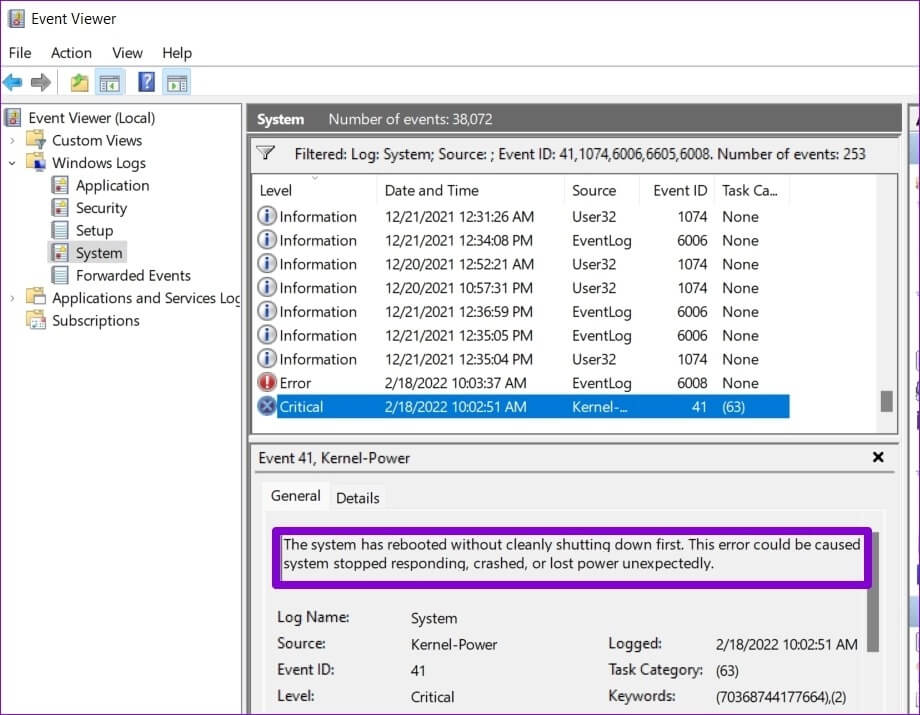Click the blue Back arrow toolbar icon
This screenshot has height=715, width=920.
tap(13, 83)
